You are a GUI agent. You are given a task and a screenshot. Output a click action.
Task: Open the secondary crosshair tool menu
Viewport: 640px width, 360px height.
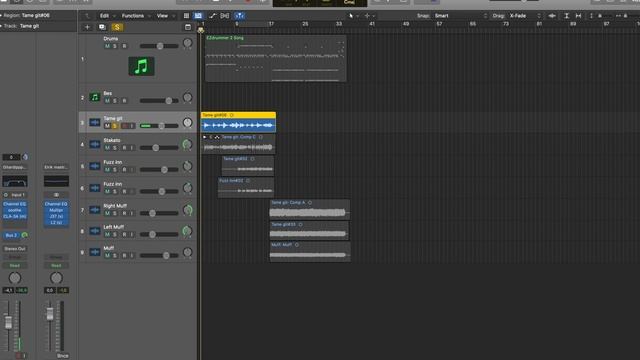click(370, 16)
